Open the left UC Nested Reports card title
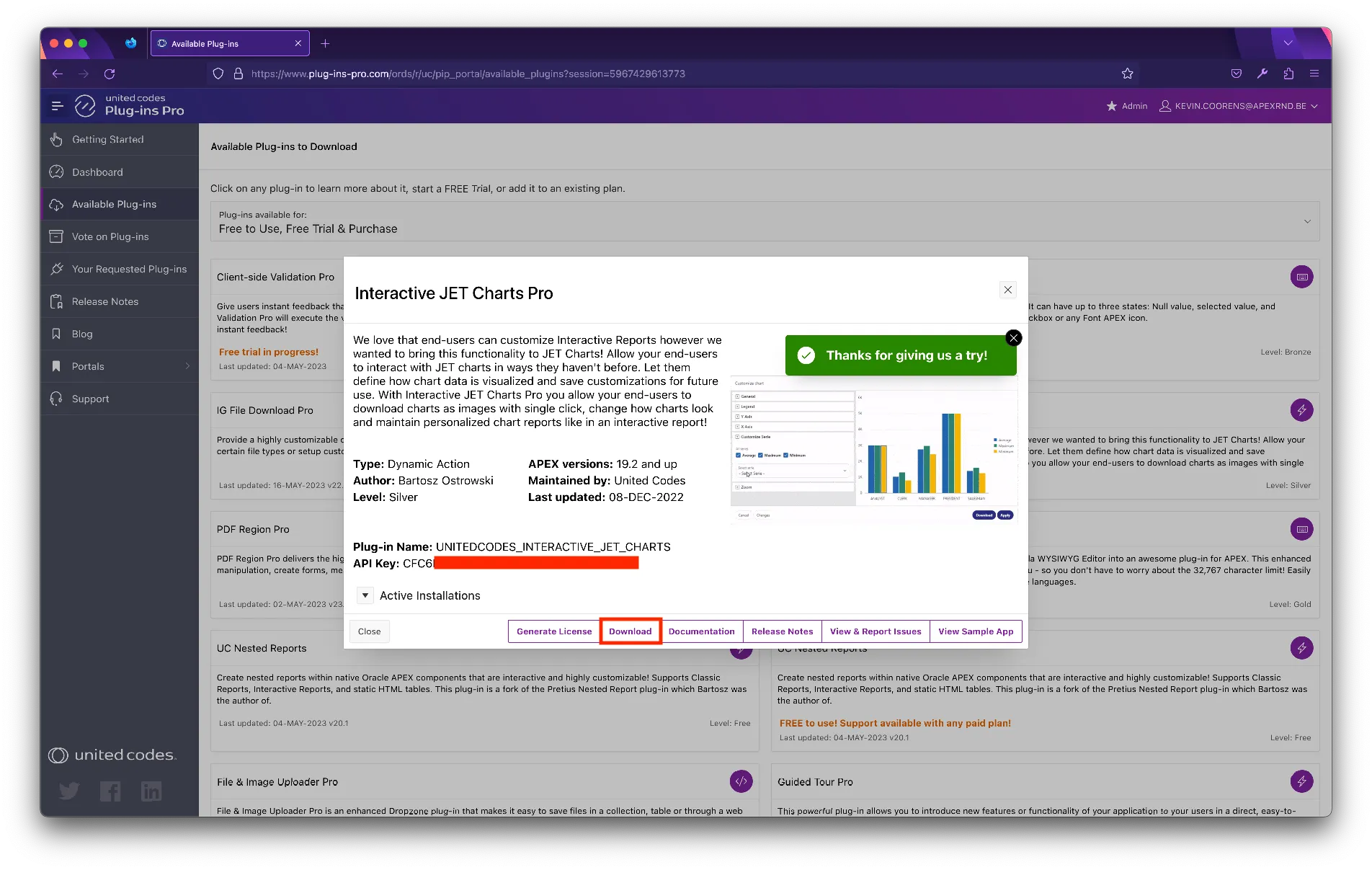The height and width of the screenshot is (870, 1372). click(x=262, y=648)
